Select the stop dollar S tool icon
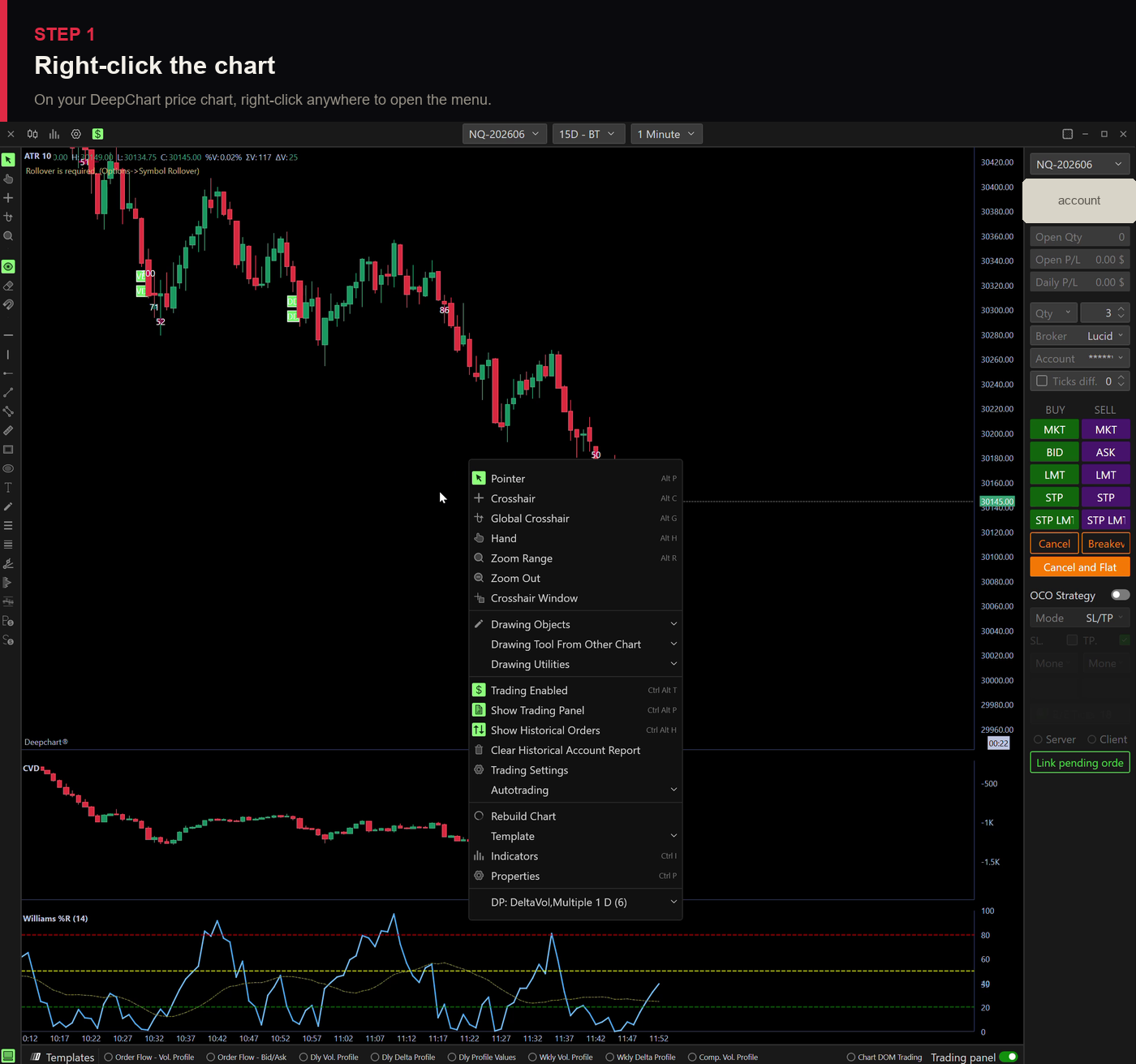 pyautogui.click(x=8, y=640)
